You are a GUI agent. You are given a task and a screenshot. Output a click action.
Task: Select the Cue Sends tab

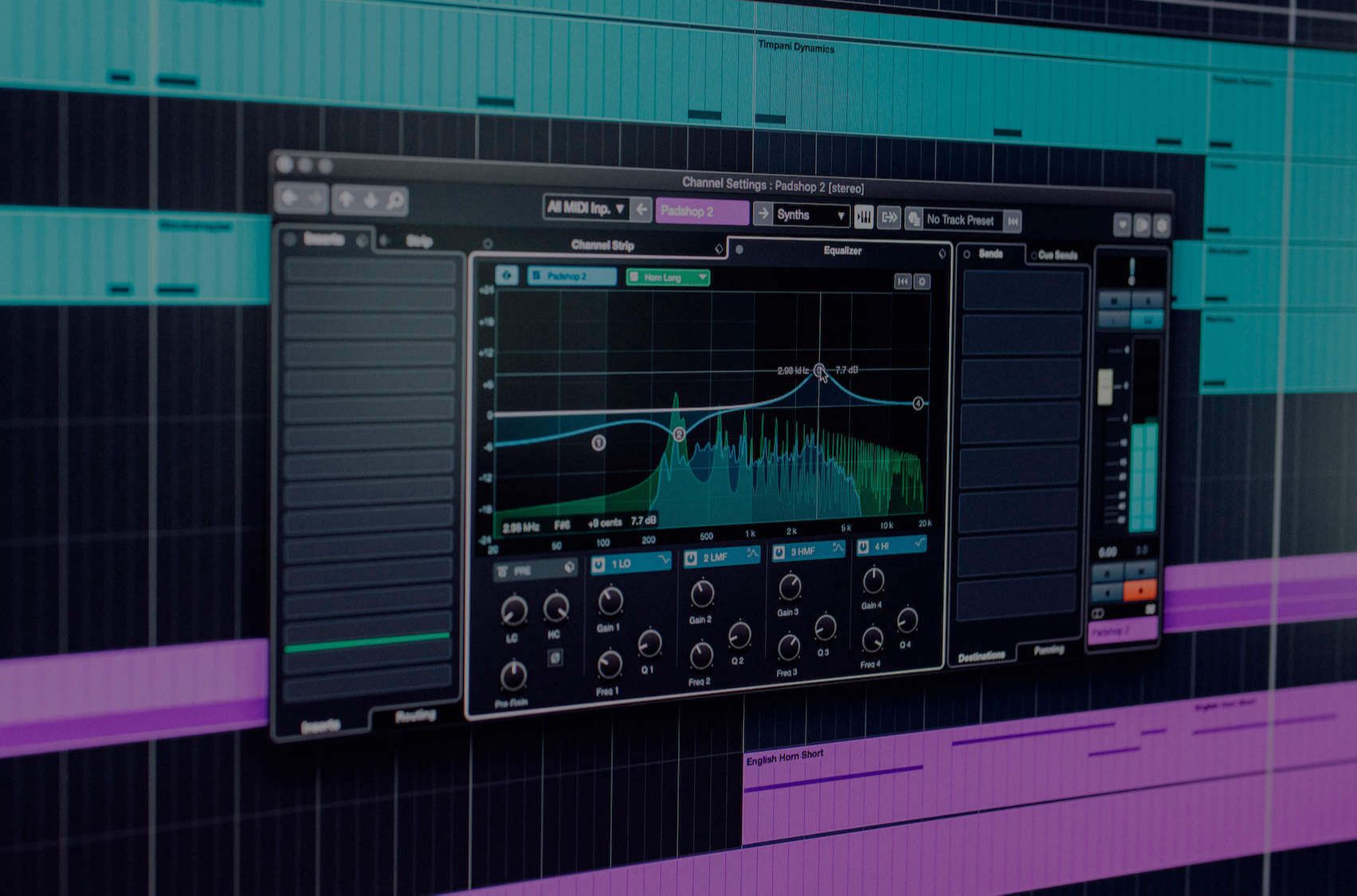point(1057,256)
